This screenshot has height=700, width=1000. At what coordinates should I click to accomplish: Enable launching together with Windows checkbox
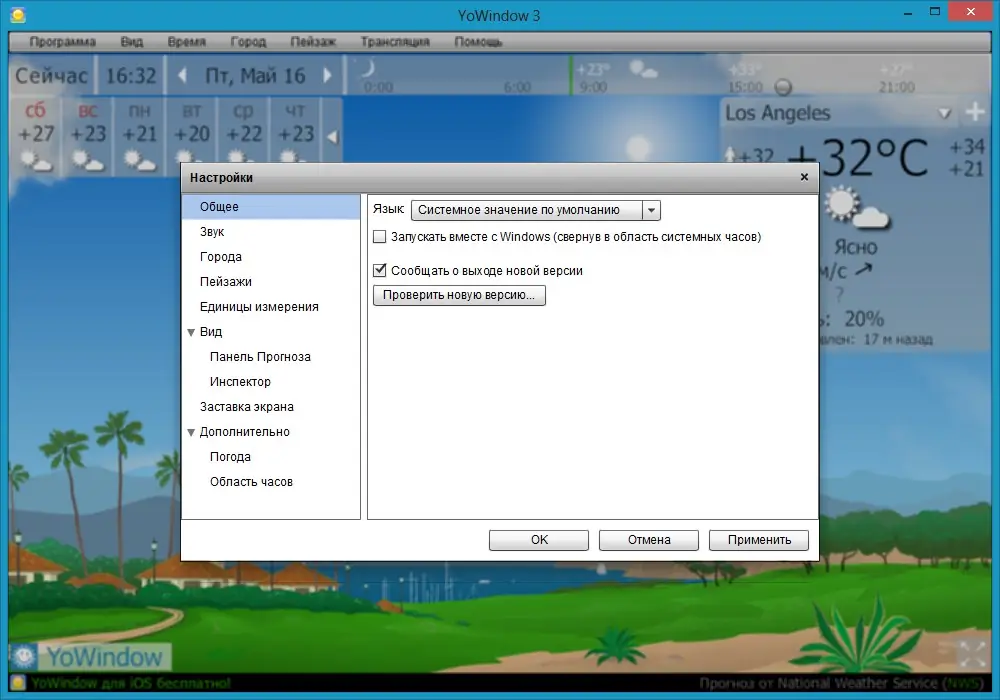[379, 237]
